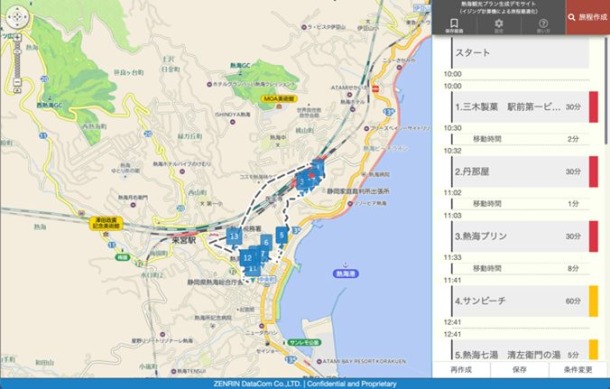610x389 pixels.
Task: Click the itinerary panel scrollbar
Action: pos(607,90)
